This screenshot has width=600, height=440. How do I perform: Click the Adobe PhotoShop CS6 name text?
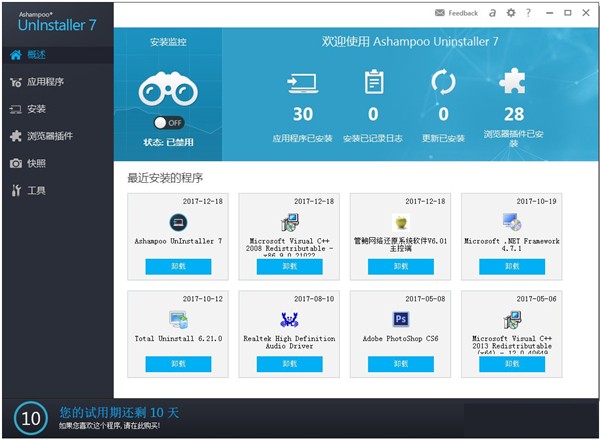pos(401,339)
